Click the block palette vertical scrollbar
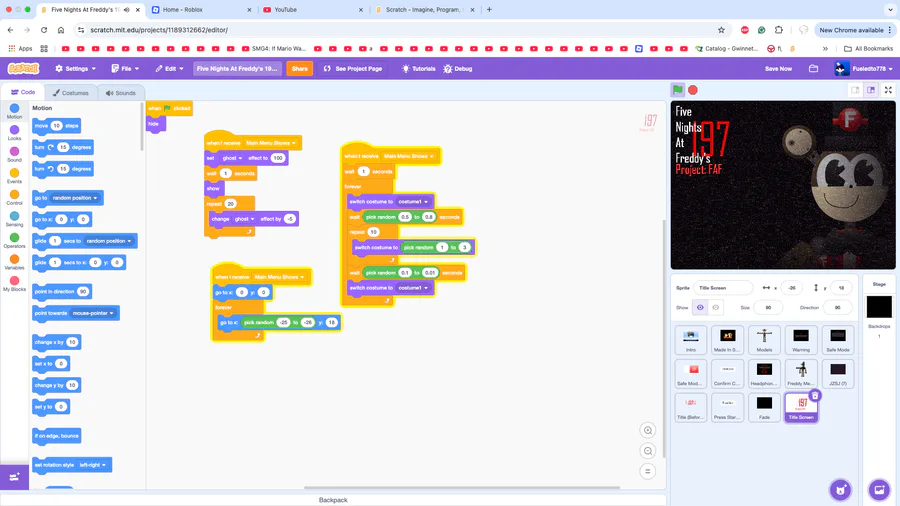This screenshot has height=506, width=900. (141, 127)
